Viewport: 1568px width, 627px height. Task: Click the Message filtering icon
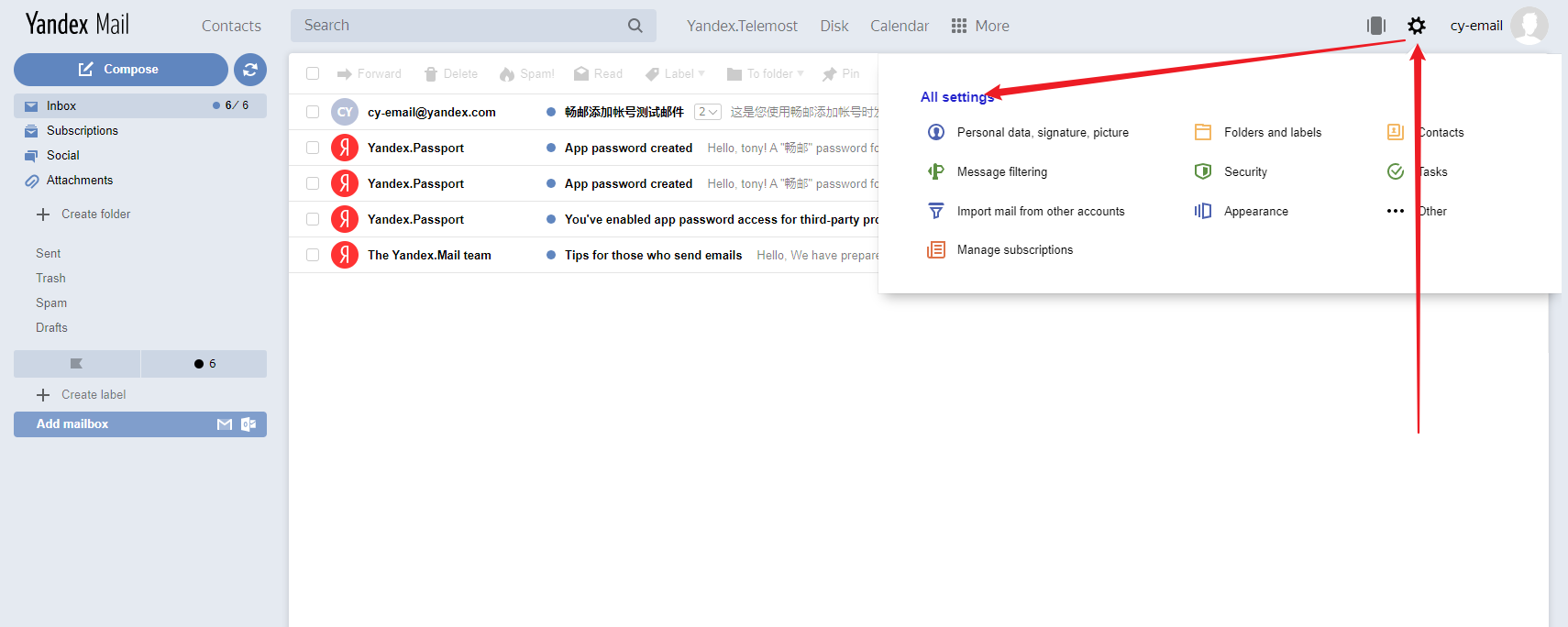pos(936,171)
